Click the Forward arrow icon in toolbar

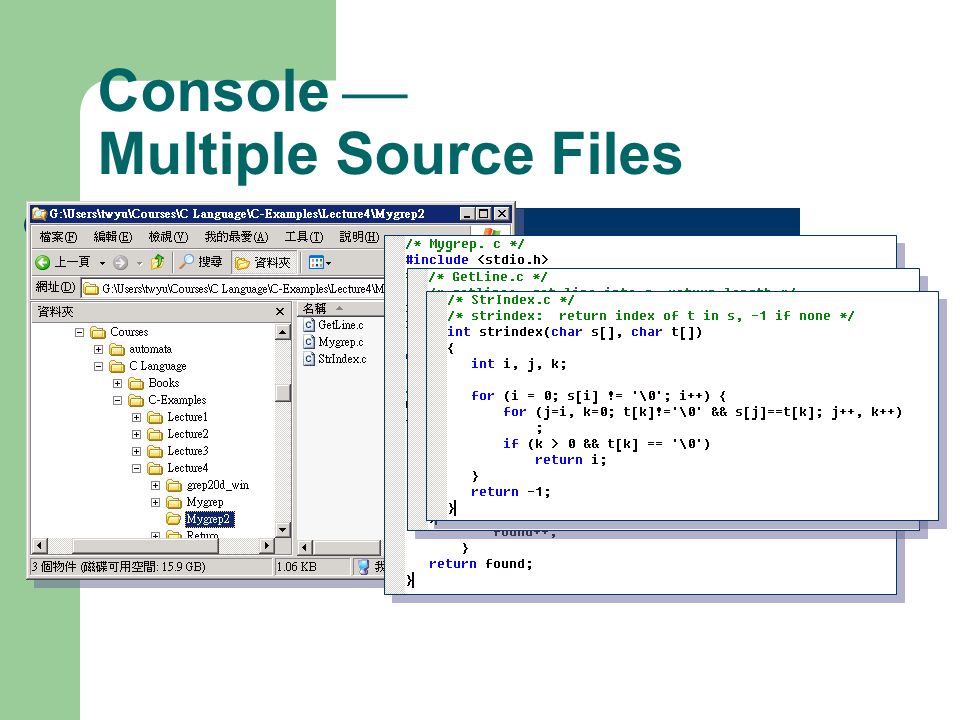pyautogui.click(x=121, y=263)
